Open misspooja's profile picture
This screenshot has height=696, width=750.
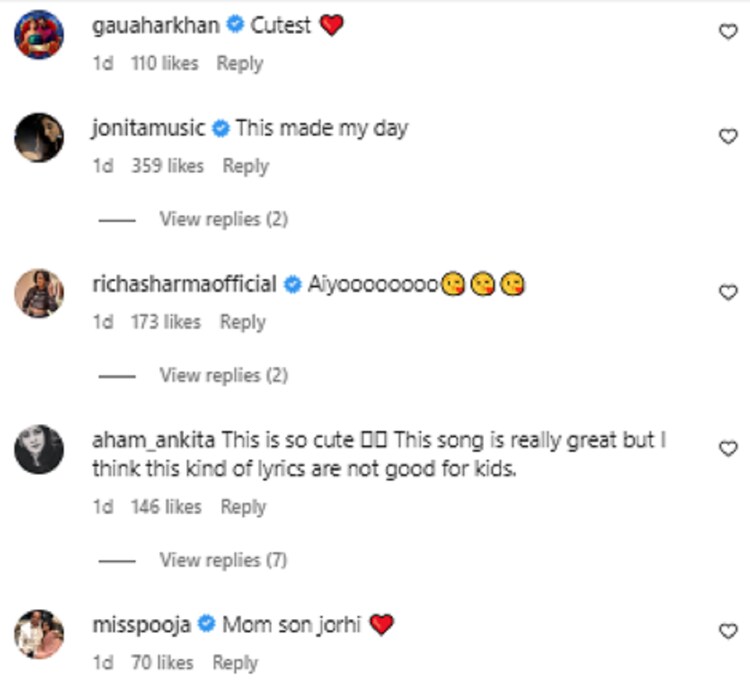click(x=39, y=635)
